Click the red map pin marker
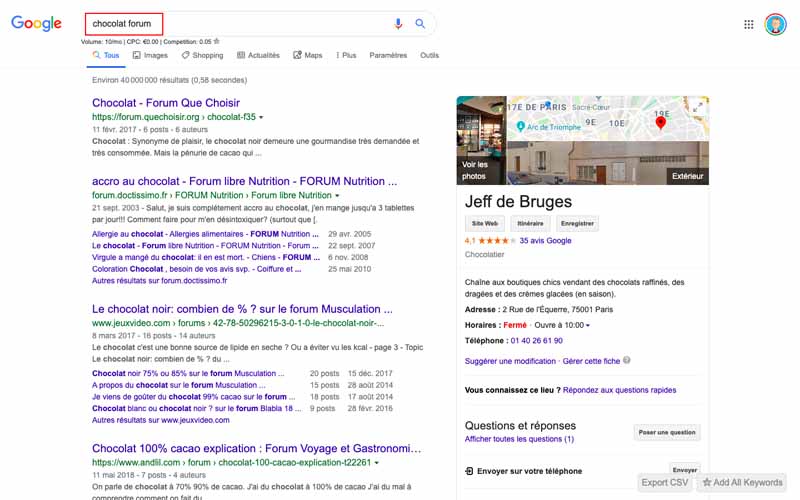Screen dimensions: 800x500 660,123
